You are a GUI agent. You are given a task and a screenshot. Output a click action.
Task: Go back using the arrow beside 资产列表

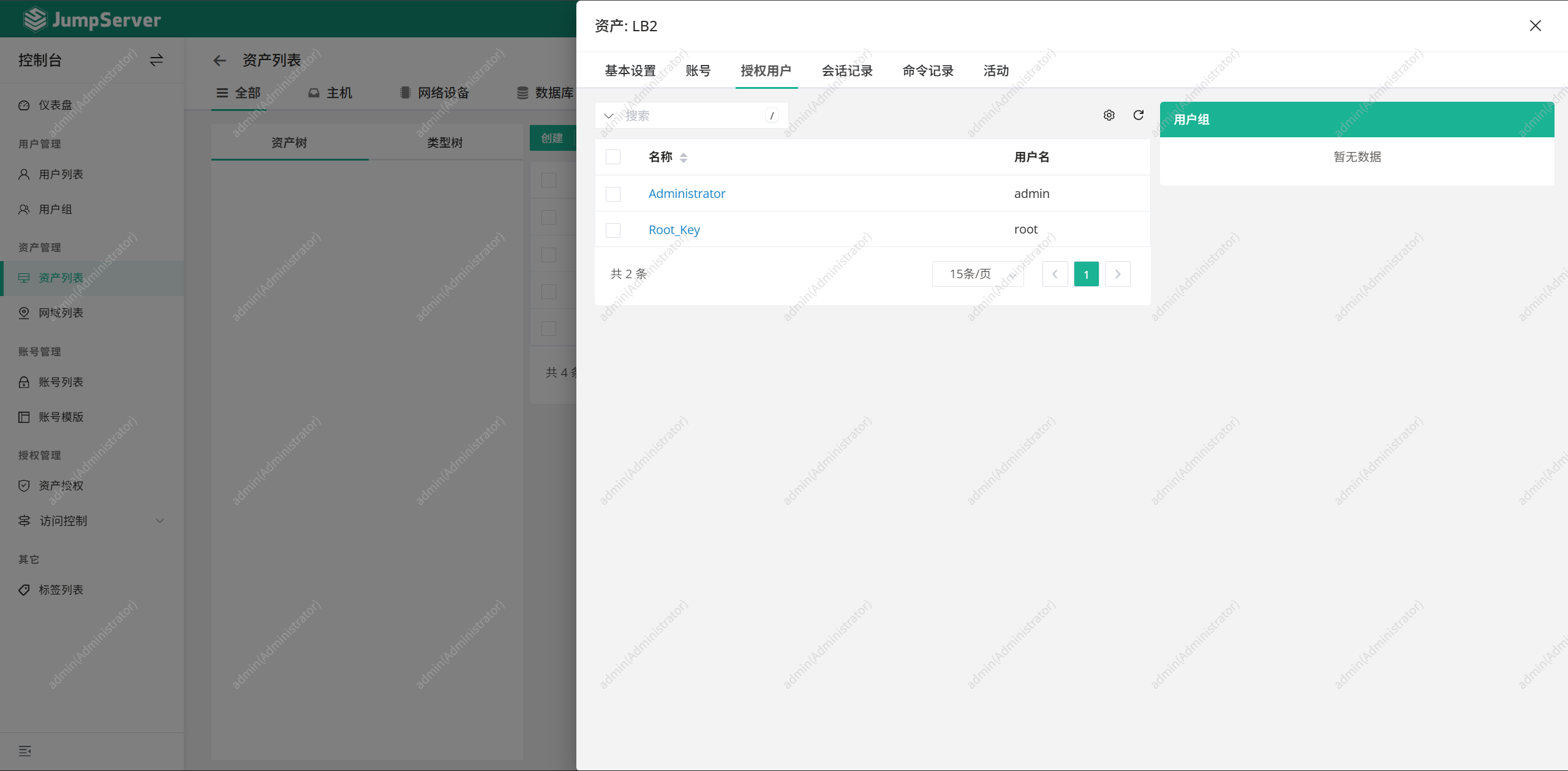(x=220, y=60)
